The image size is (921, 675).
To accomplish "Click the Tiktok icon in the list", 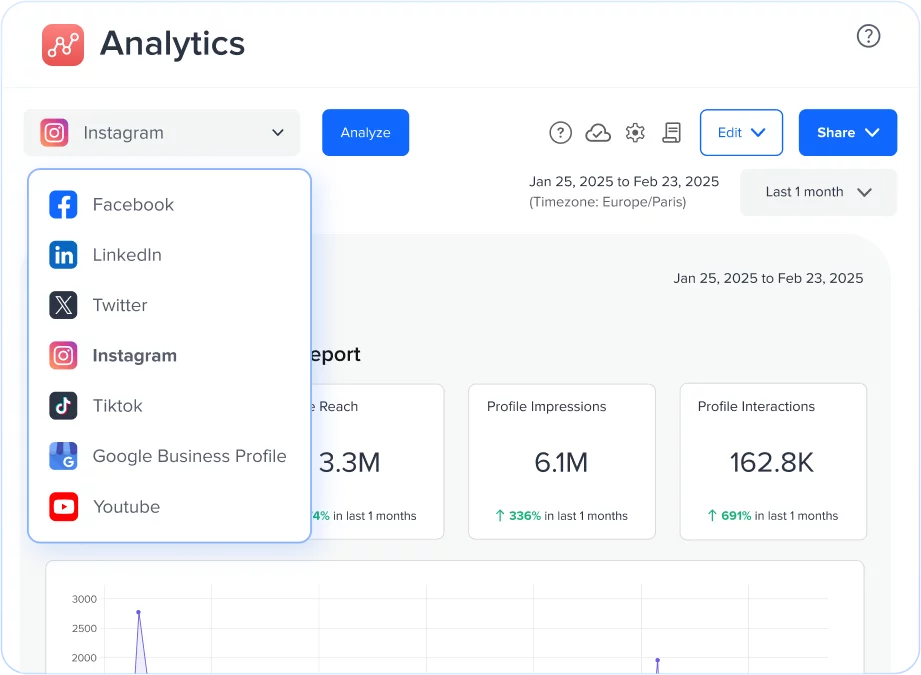I will pos(63,405).
